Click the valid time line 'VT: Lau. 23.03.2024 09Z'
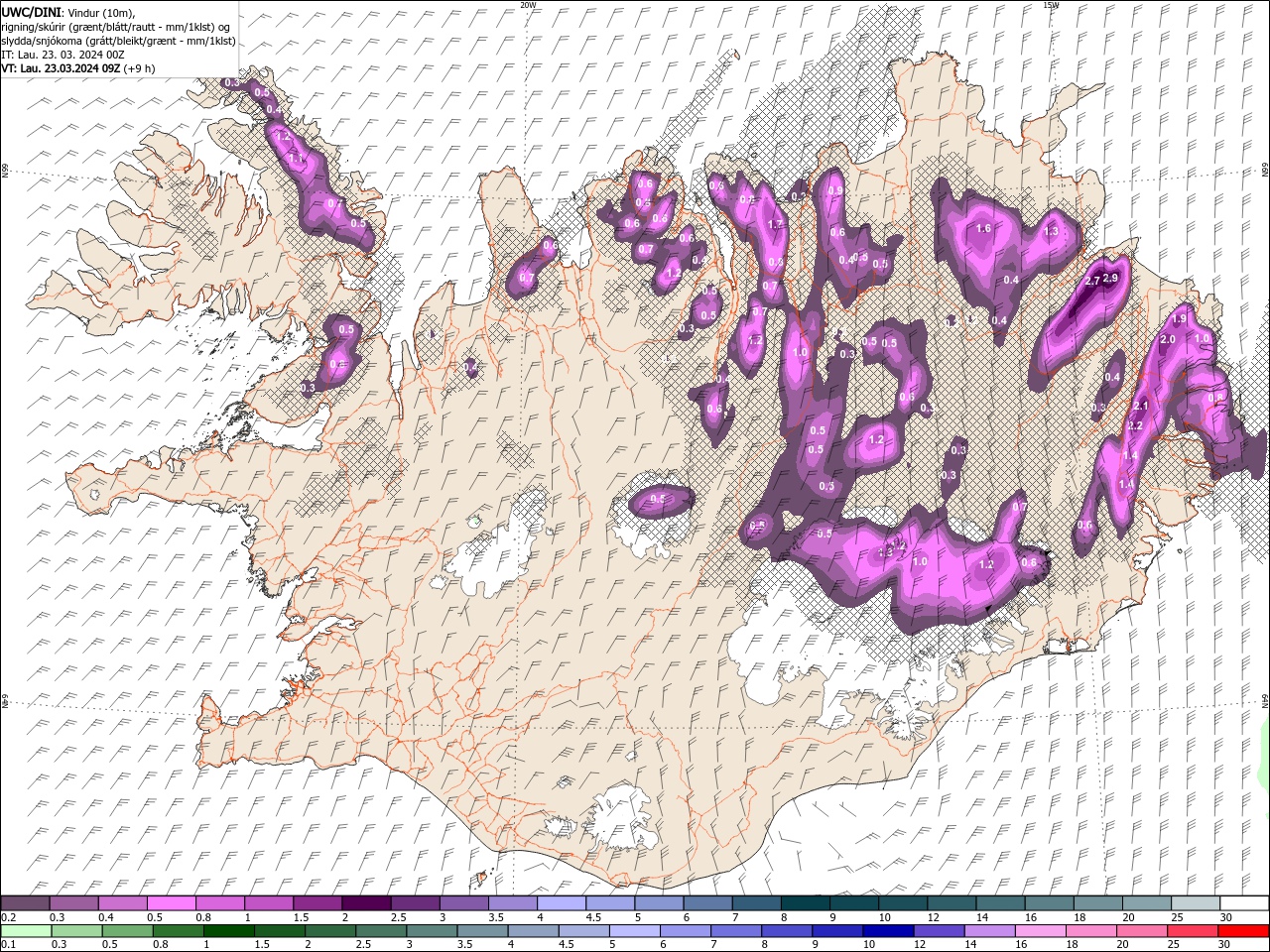The image size is (1270, 952). click(x=63, y=68)
